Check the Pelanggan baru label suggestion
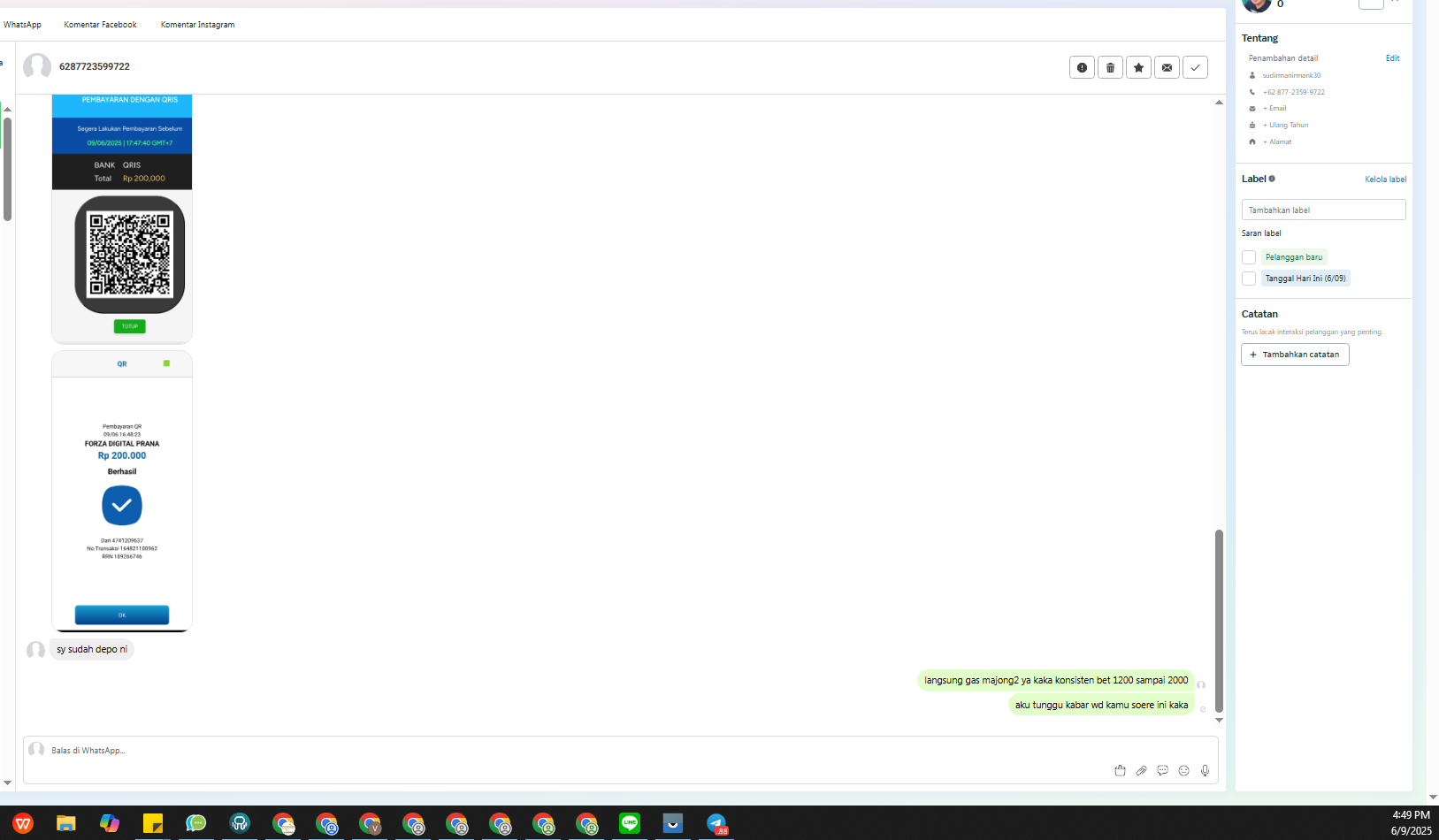The height and width of the screenshot is (840, 1439). point(1249,257)
